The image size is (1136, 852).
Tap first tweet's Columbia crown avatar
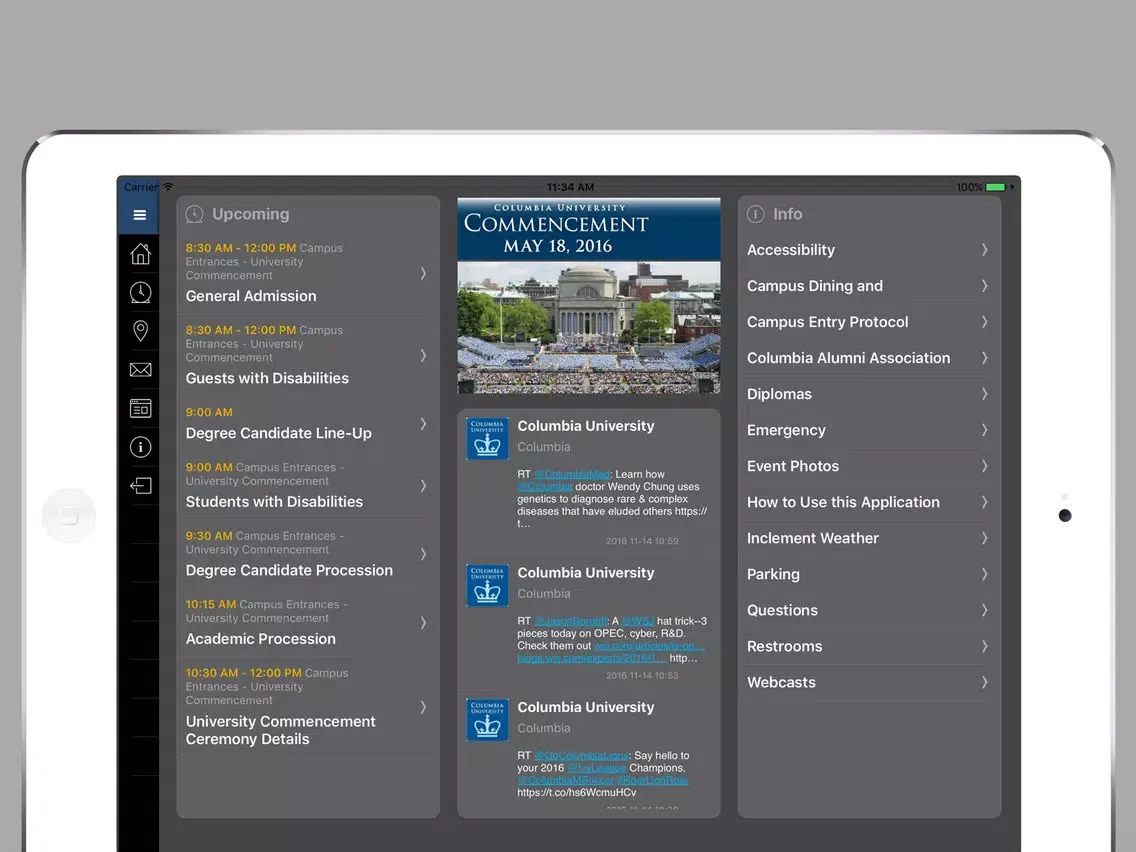(487, 438)
